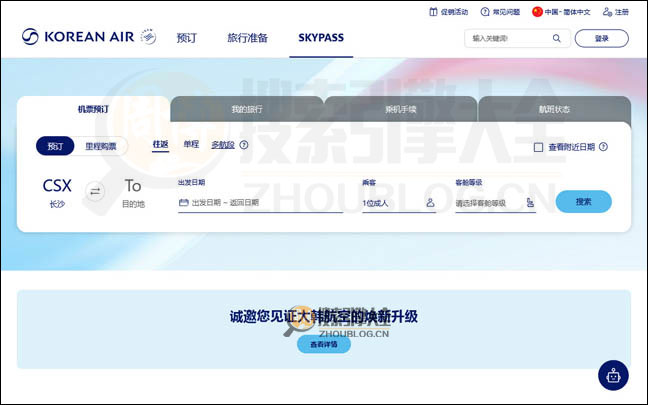
Task: Open the chatbot assistant button
Action: point(613,375)
